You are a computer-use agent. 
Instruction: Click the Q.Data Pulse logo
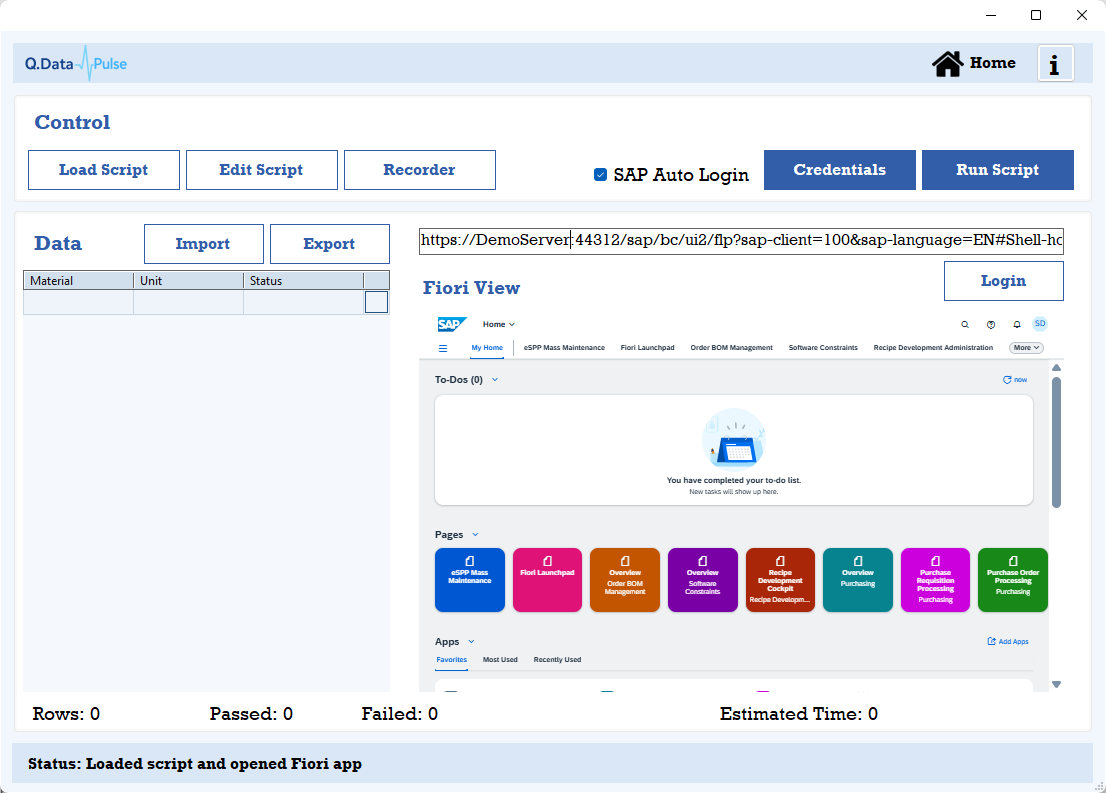click(x=76, y=63)
